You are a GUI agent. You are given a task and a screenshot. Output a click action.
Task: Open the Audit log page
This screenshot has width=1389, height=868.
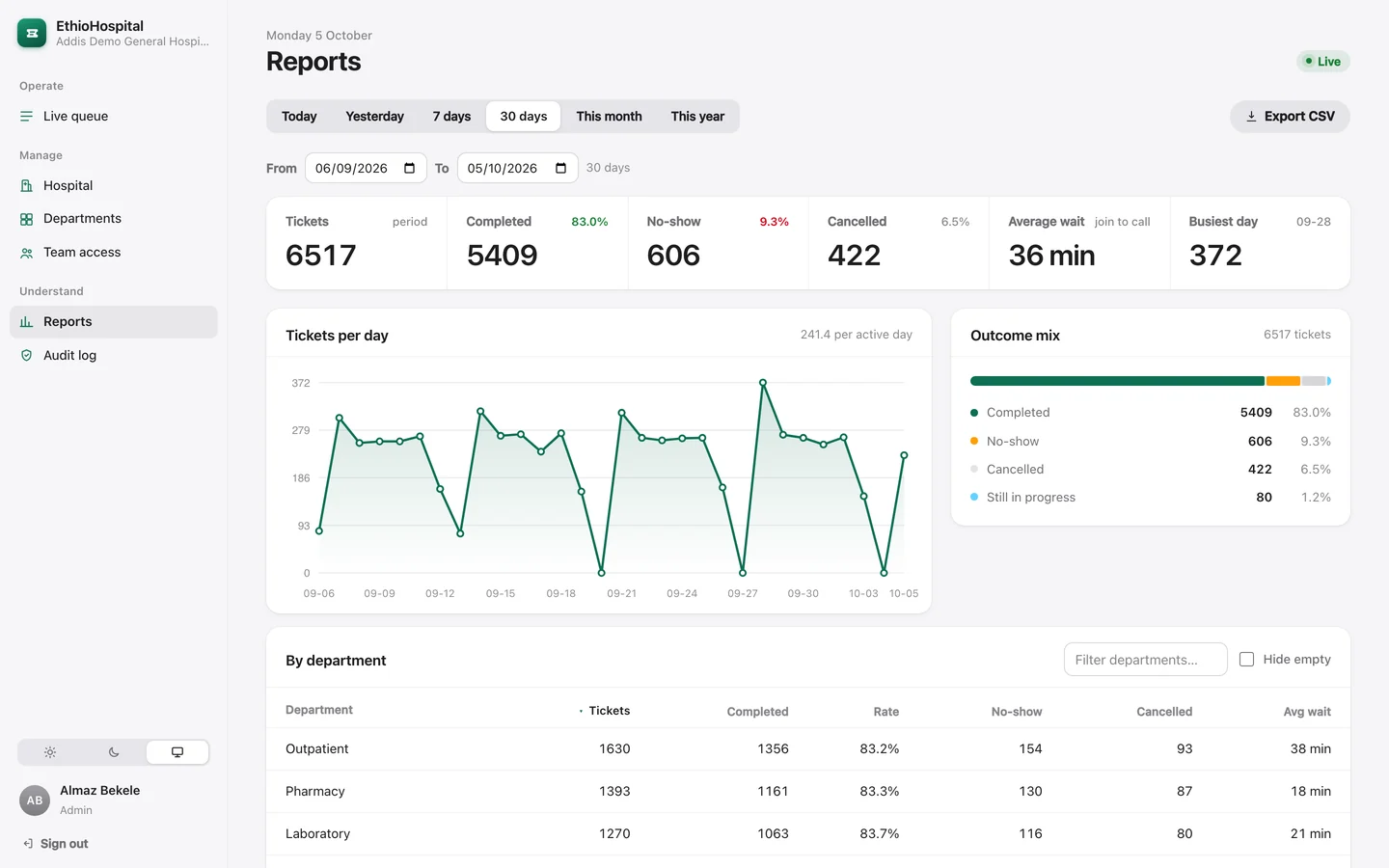pyautogui.click(x=114, y=355)
